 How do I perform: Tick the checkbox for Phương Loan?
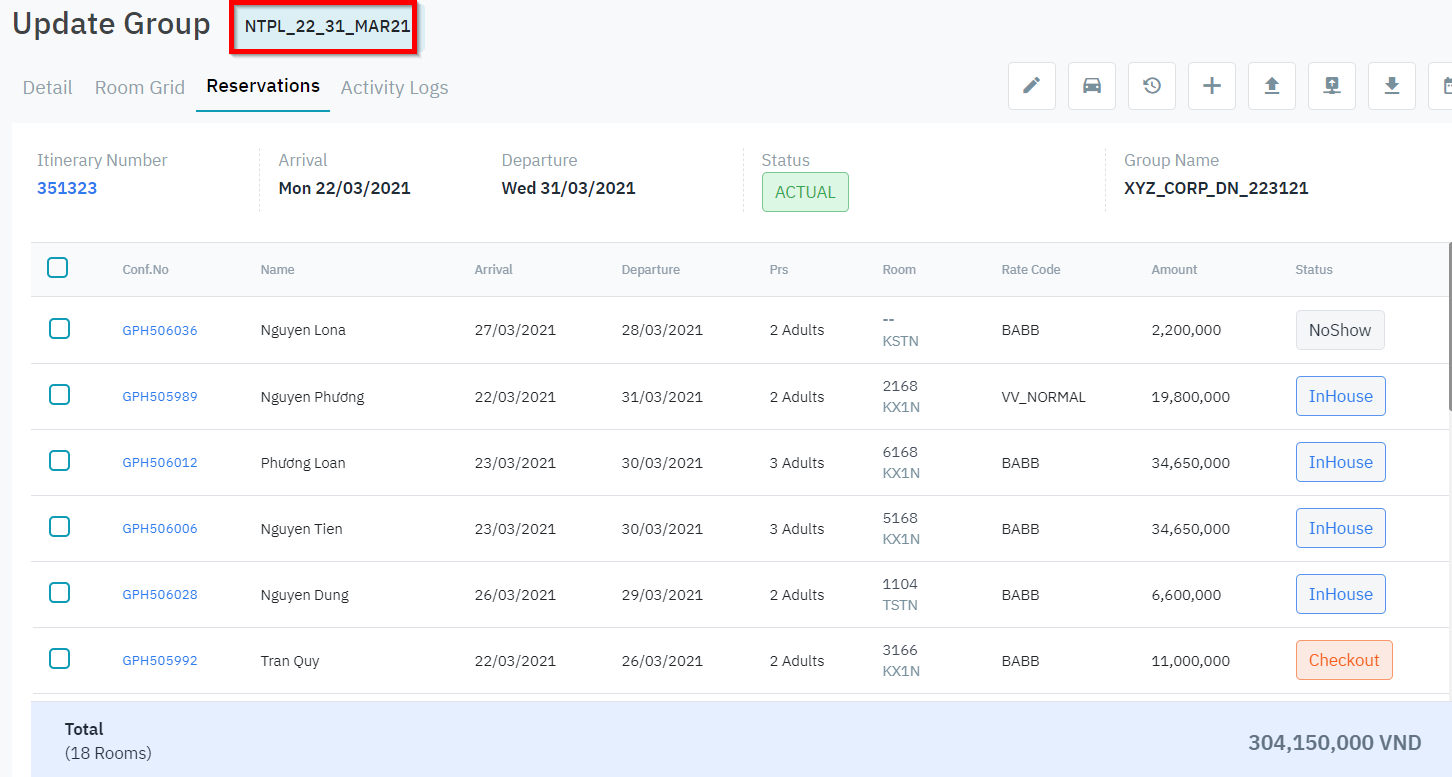tap(60, 461)
